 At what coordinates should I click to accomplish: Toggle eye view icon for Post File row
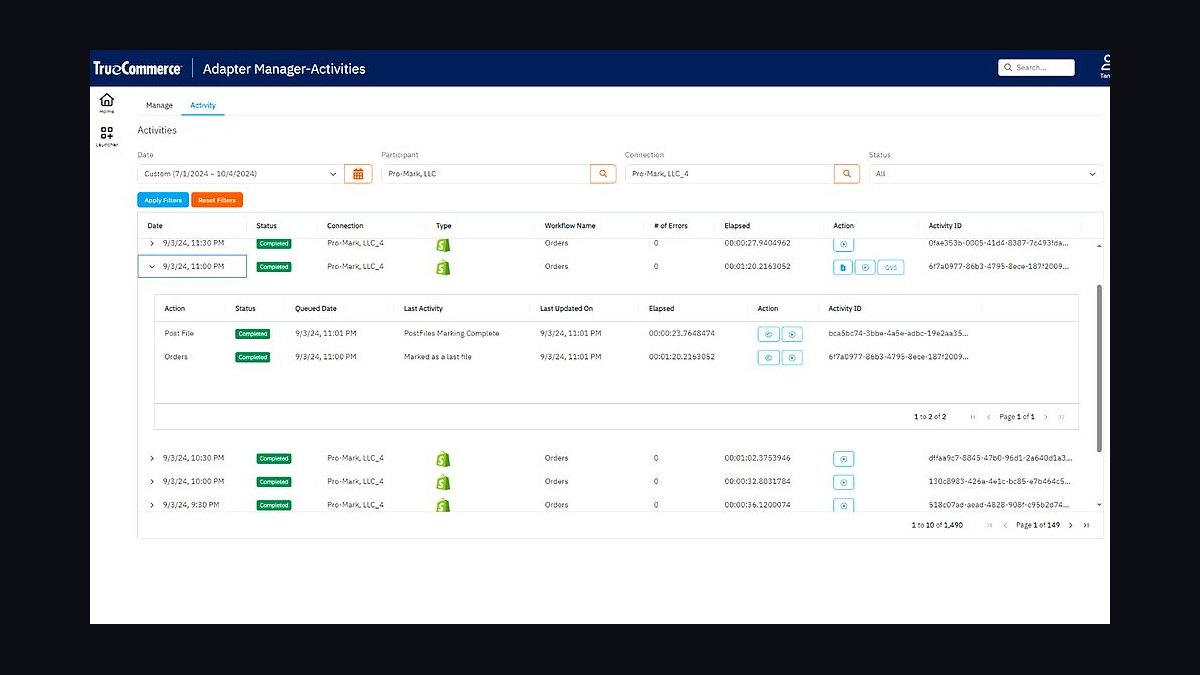[x=768, y=334]
